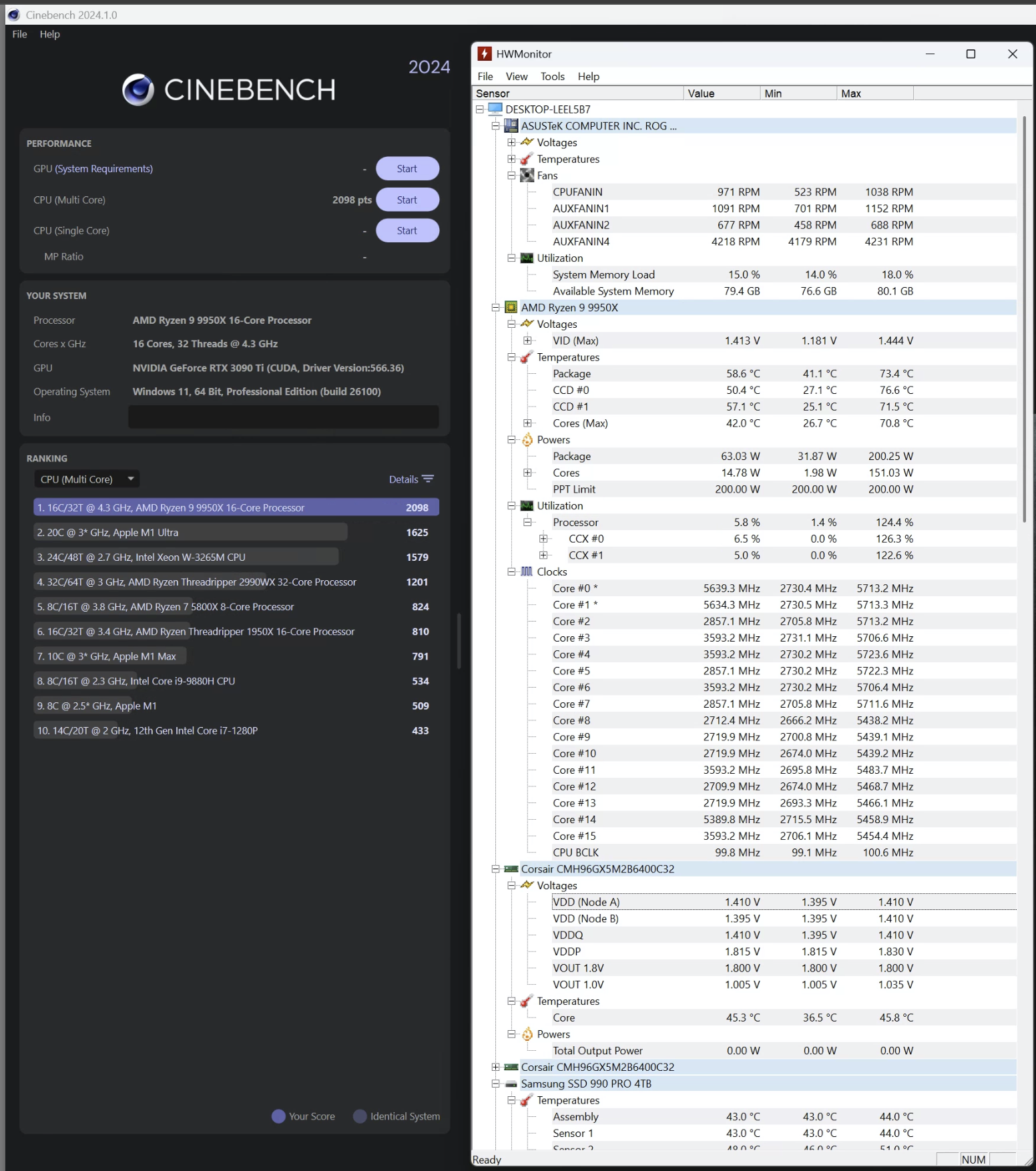Start the CPU (Multi Core) benchmark
Viewport: 1036px width, 1171px height.
point(407,200)
